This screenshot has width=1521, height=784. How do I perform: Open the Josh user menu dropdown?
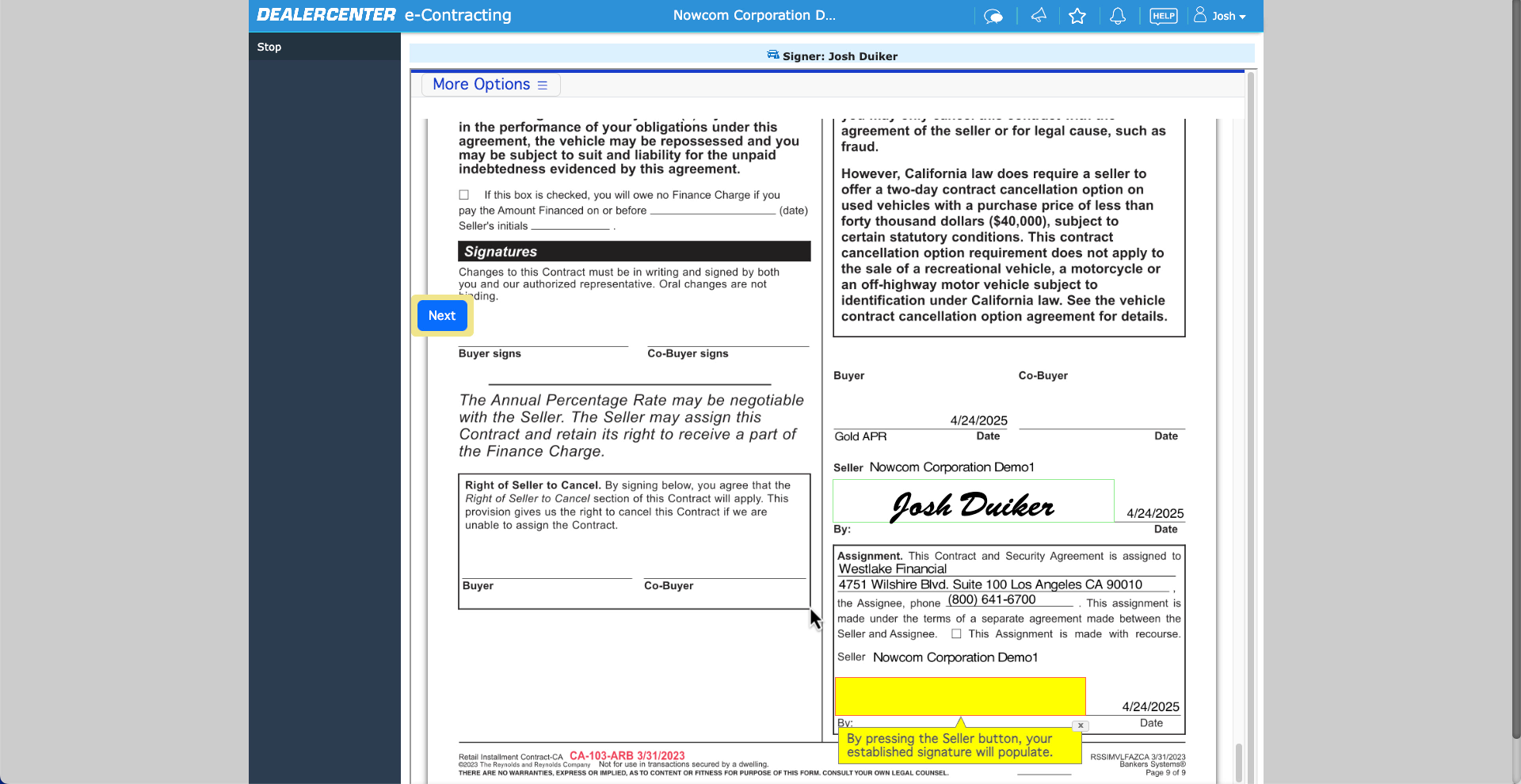pyautogui.click(x=1221, y=16)
